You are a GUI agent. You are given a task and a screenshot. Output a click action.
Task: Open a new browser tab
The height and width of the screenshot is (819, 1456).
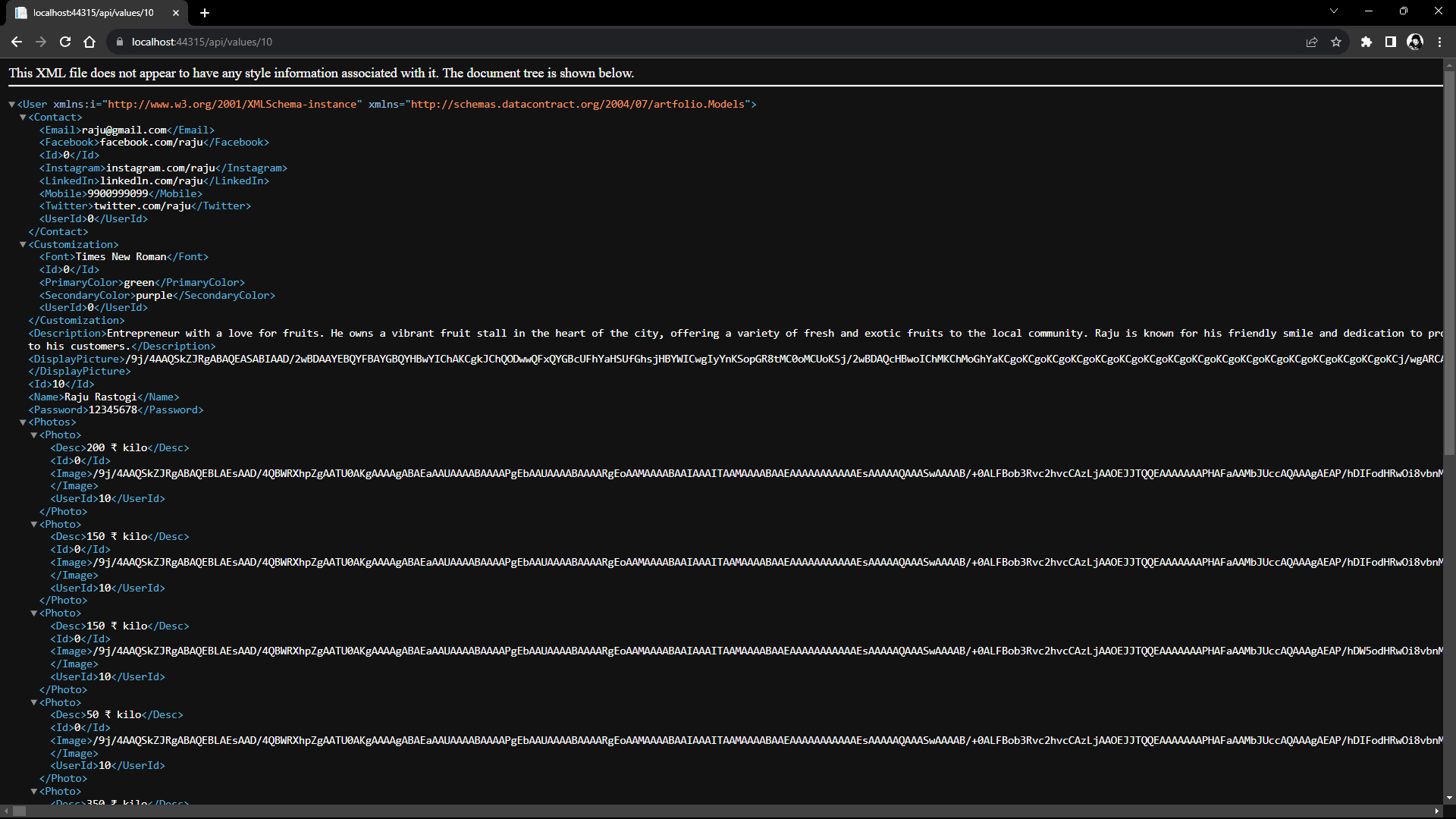click(205, 12)
